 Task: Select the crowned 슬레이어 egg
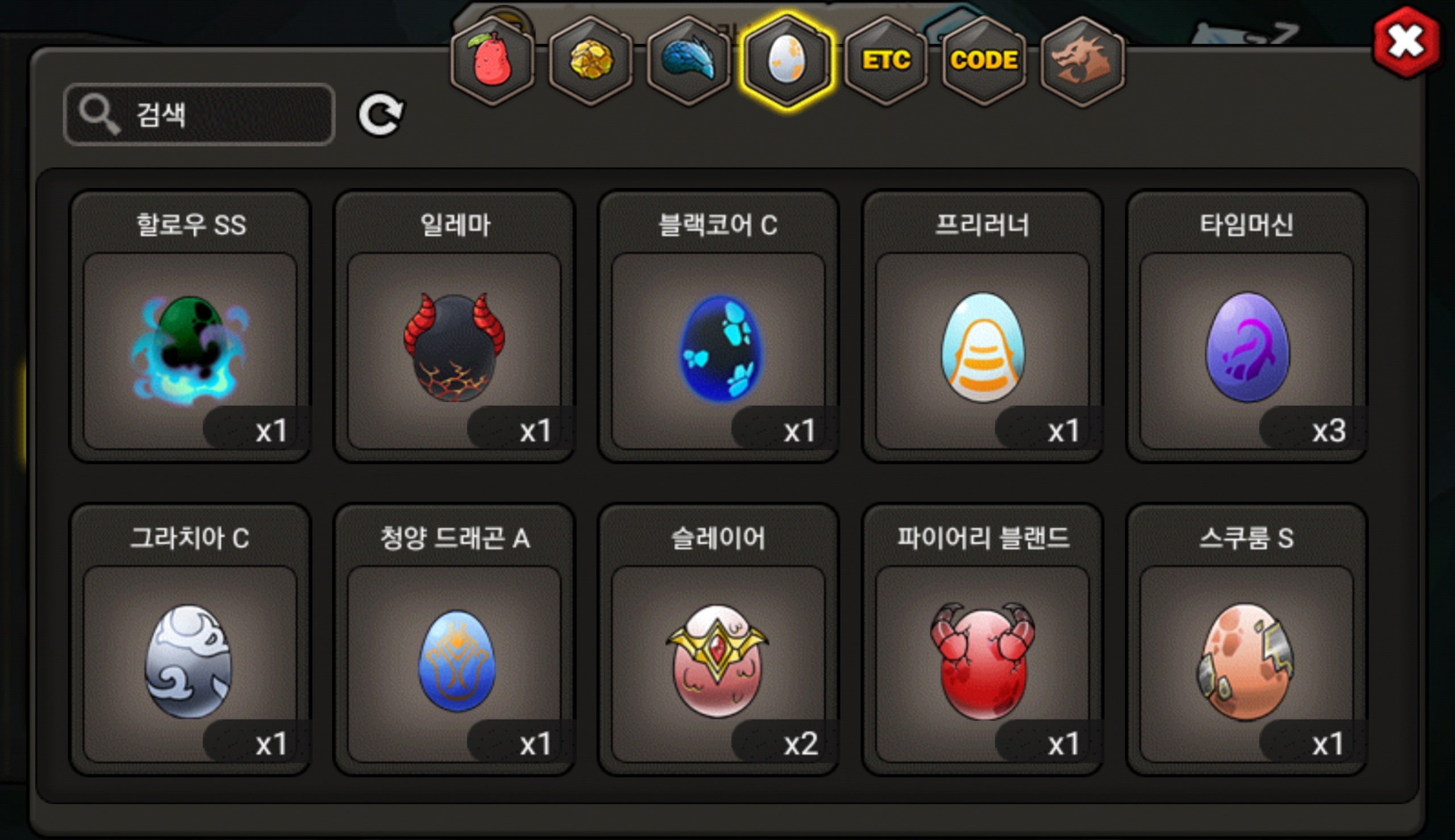click(718, 640)
